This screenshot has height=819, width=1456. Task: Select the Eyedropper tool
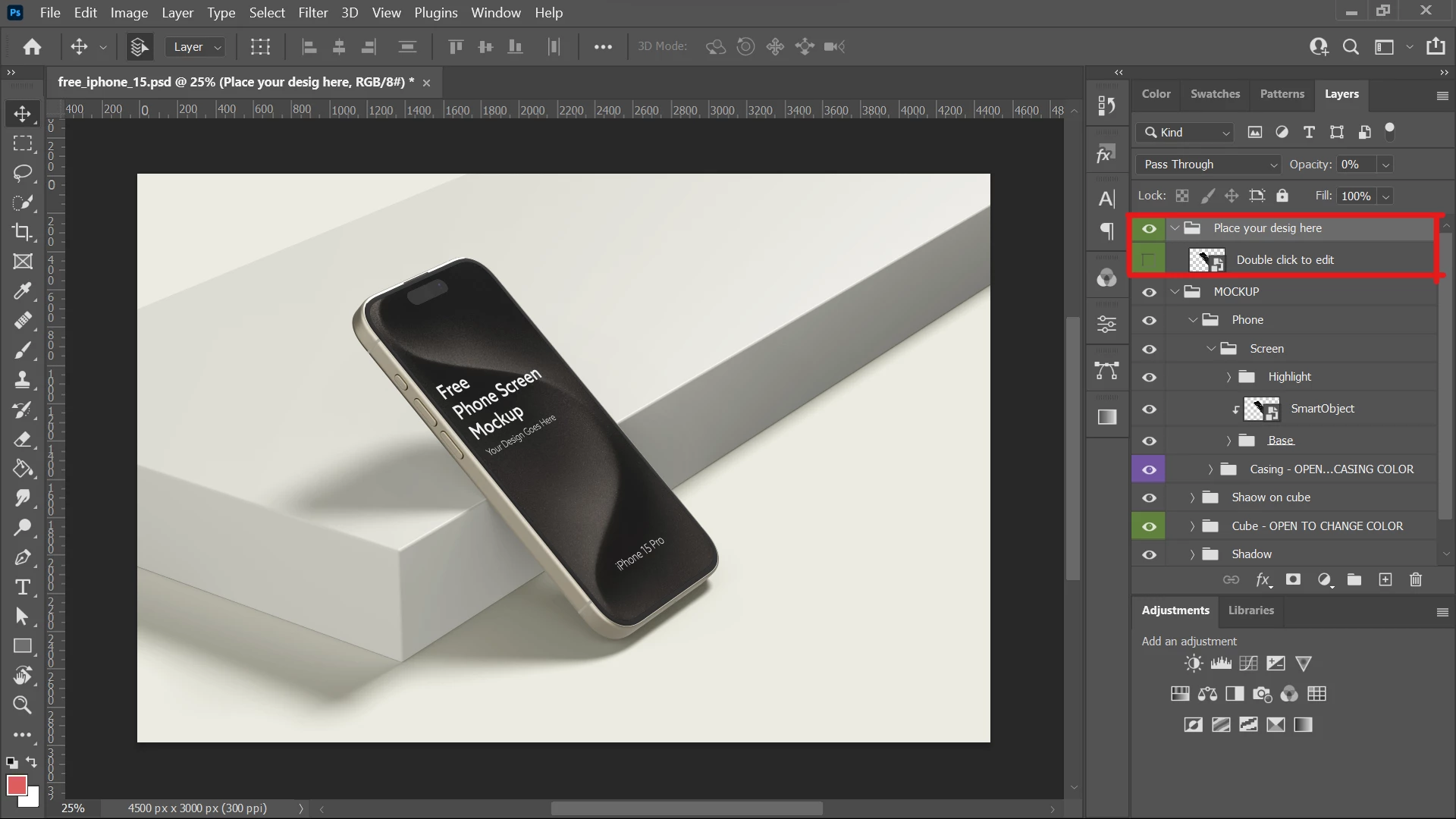point(22,290)
